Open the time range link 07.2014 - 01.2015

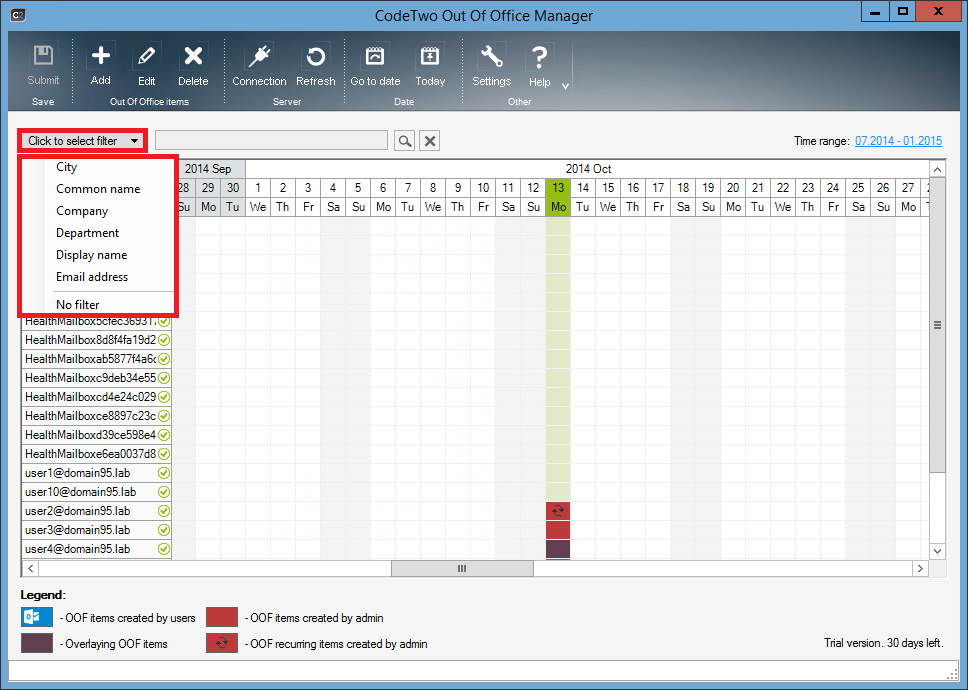click(x=898, y=141)
